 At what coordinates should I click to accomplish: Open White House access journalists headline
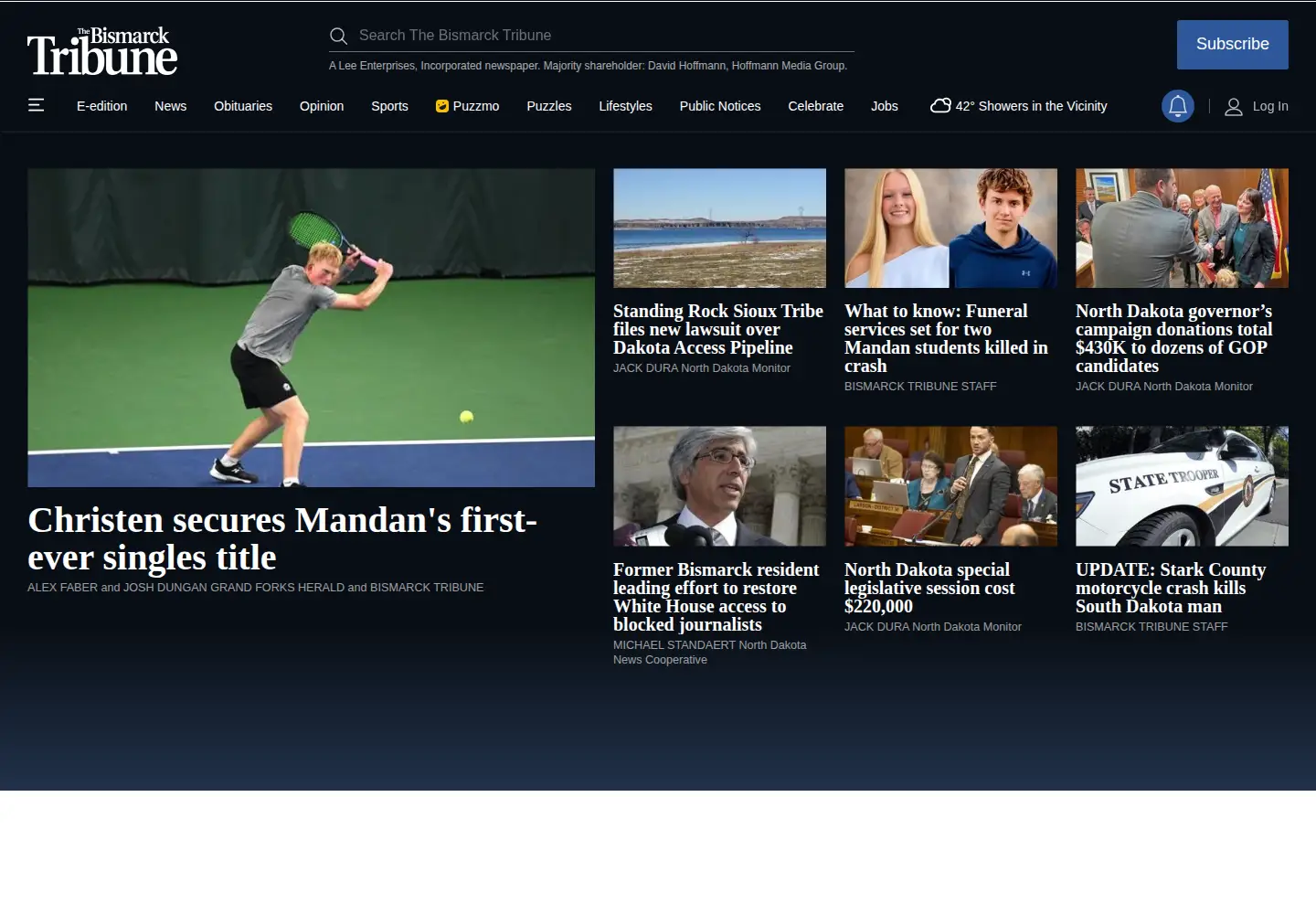(x=716, y=597)
